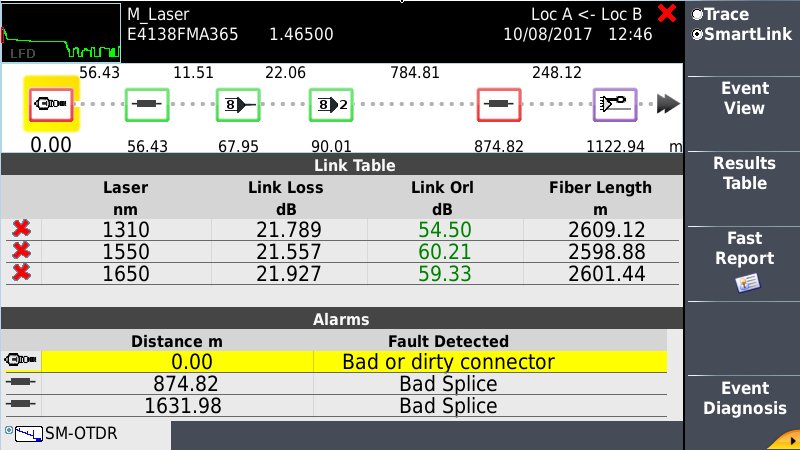800x450 pixels.
Task: Click the SM-OTDR trace icon
Action: tap(29, 435)
